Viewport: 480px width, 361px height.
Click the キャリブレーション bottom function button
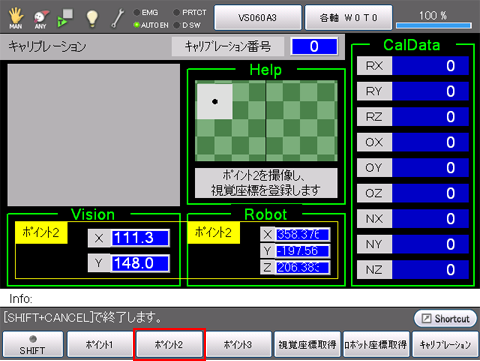(445, 345)
